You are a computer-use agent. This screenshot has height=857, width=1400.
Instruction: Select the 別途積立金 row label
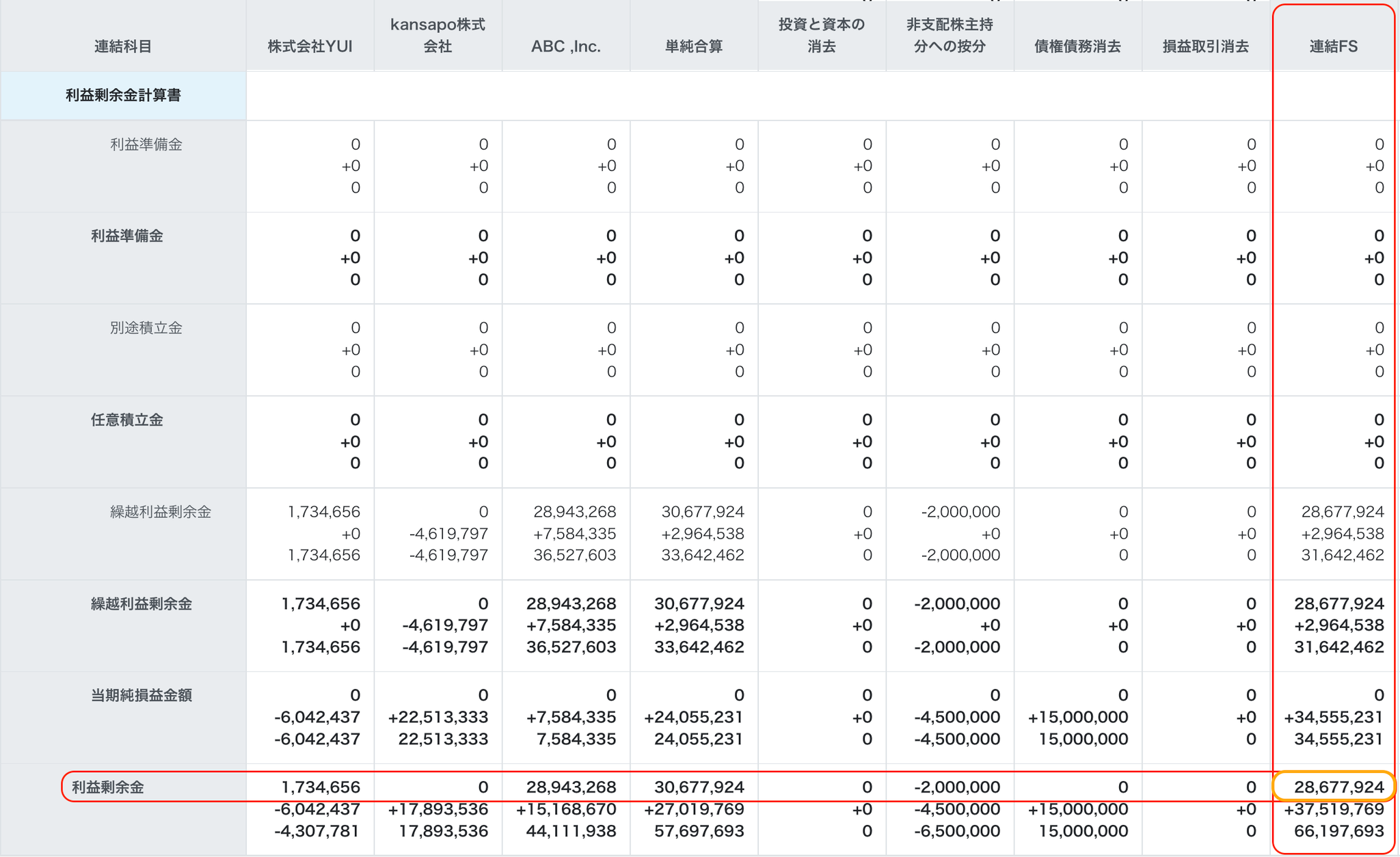point(146,327)
